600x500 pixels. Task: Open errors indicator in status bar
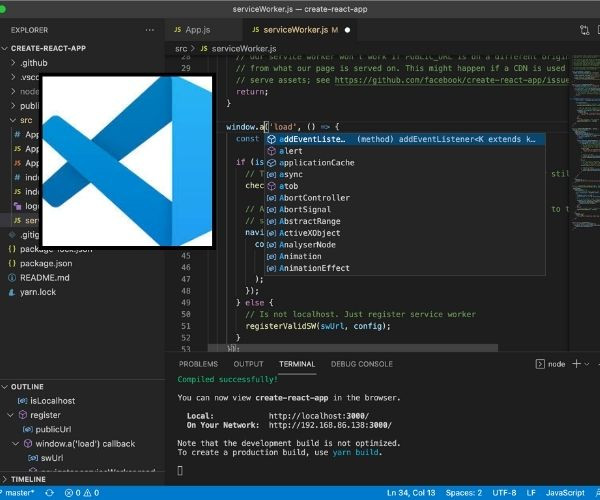point(73,493)
